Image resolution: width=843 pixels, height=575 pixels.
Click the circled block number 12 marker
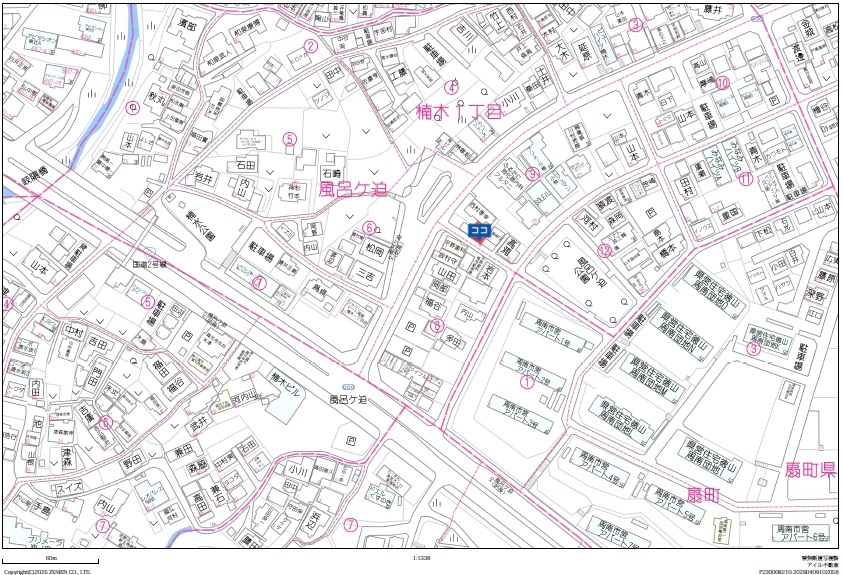[603, 251]
